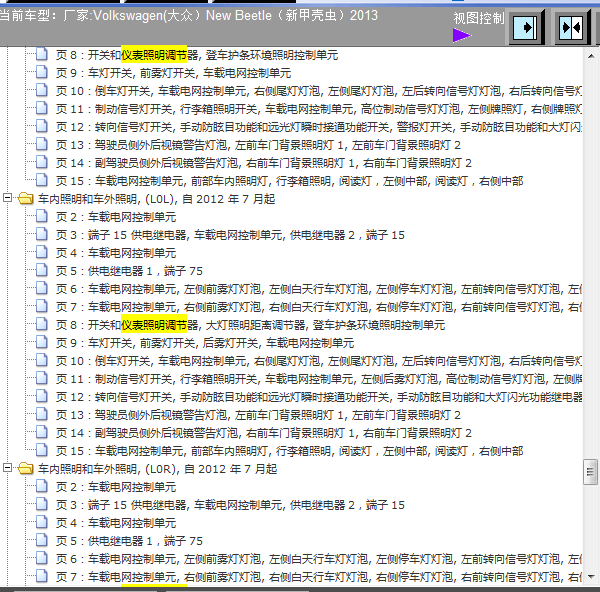Click the inward double-arrow view control button

click(x=571, y=28)
